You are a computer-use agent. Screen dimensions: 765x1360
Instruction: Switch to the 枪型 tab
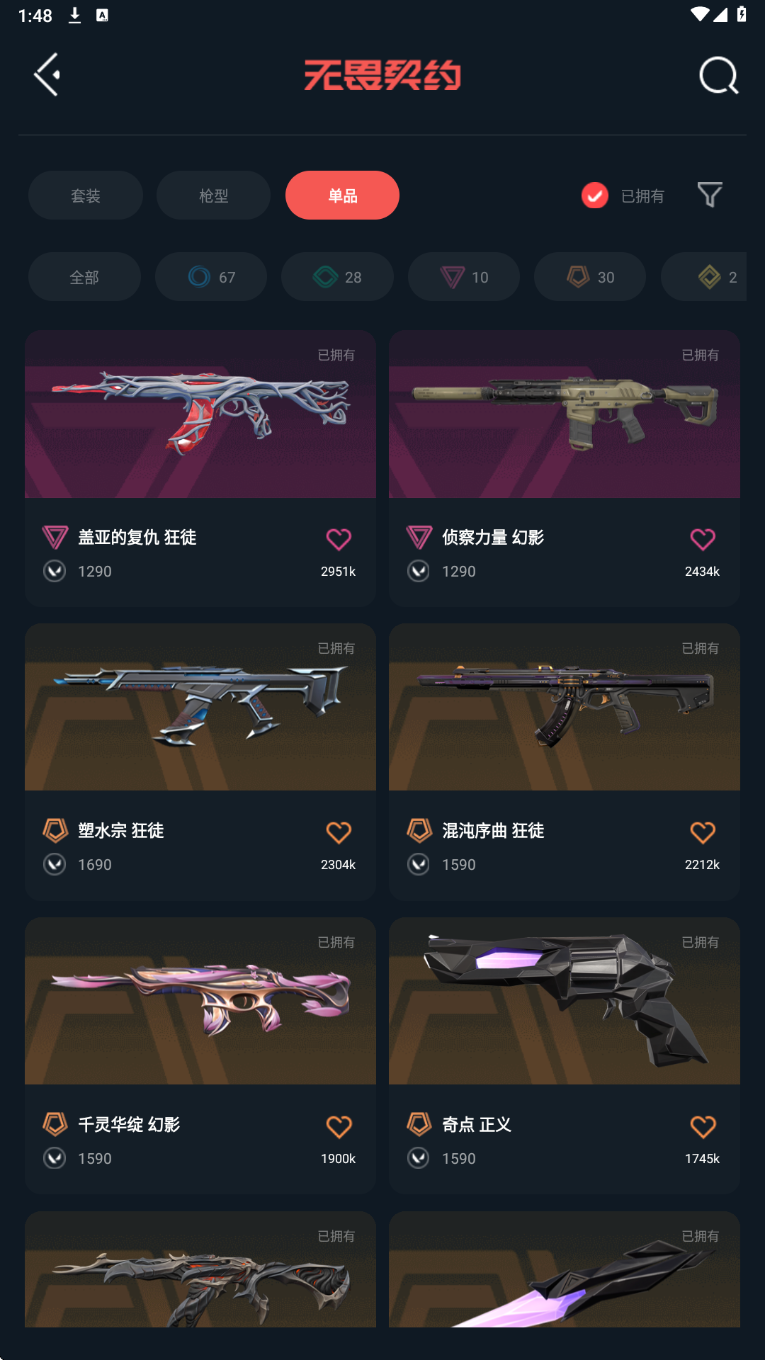click(214, 195)
